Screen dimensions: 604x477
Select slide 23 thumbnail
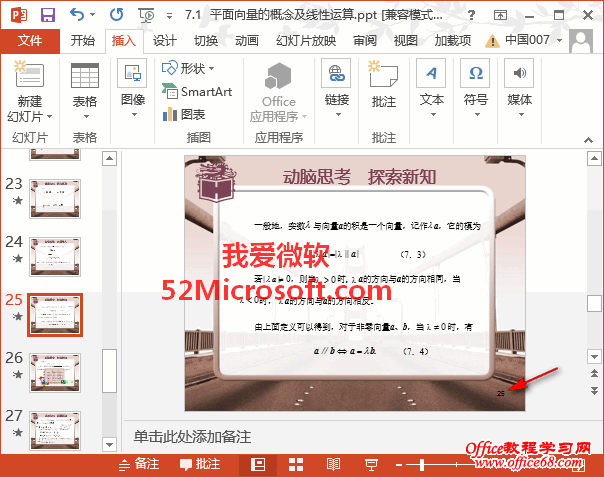point(55,199)
